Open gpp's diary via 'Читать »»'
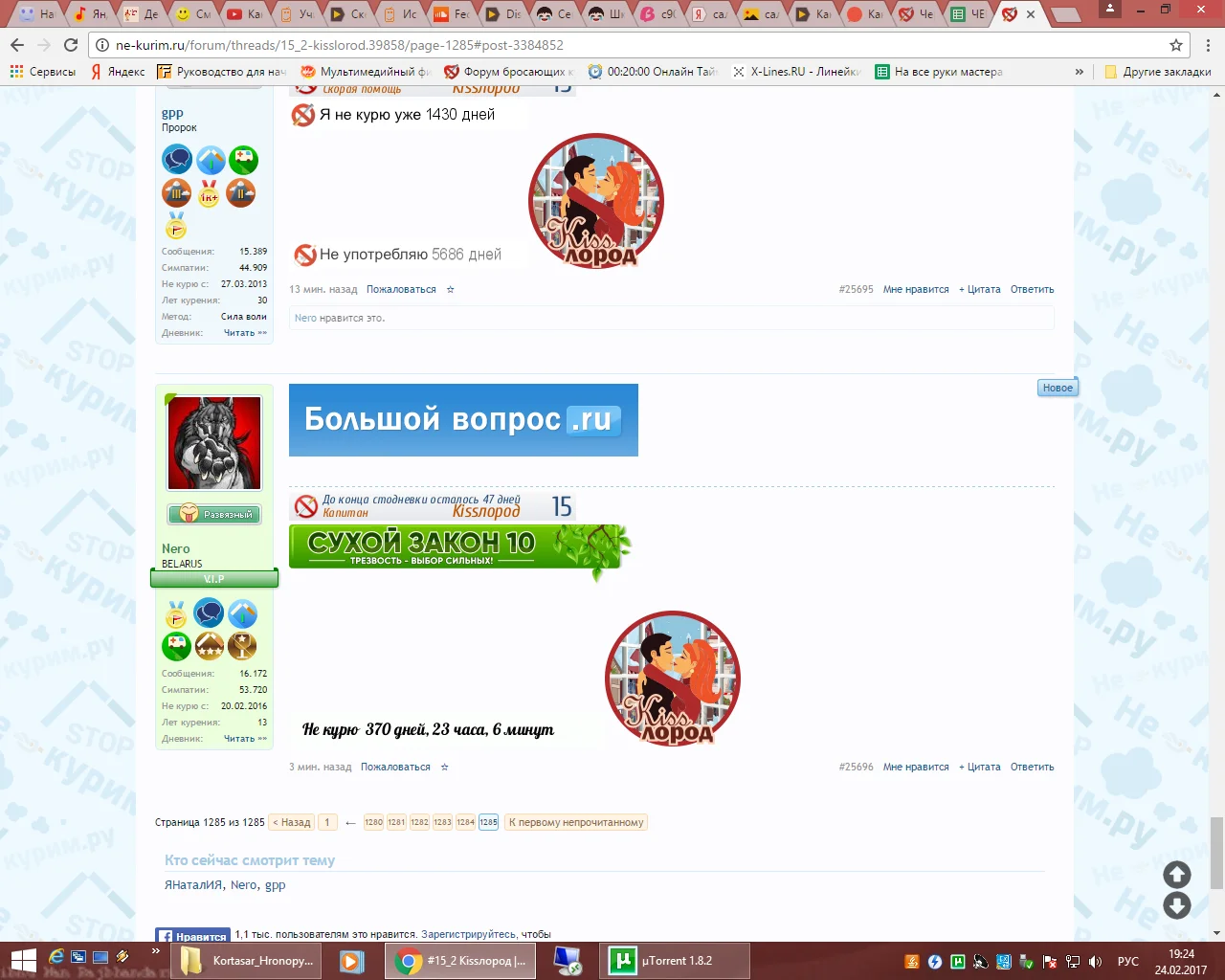The image size is (1225, 980). coord(245,333)
